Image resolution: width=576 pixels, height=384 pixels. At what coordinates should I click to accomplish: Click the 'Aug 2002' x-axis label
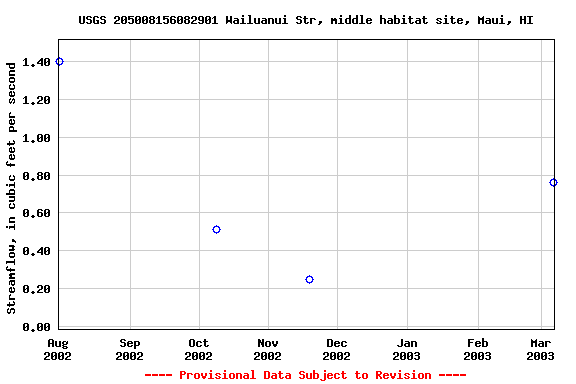coord(58,349)
